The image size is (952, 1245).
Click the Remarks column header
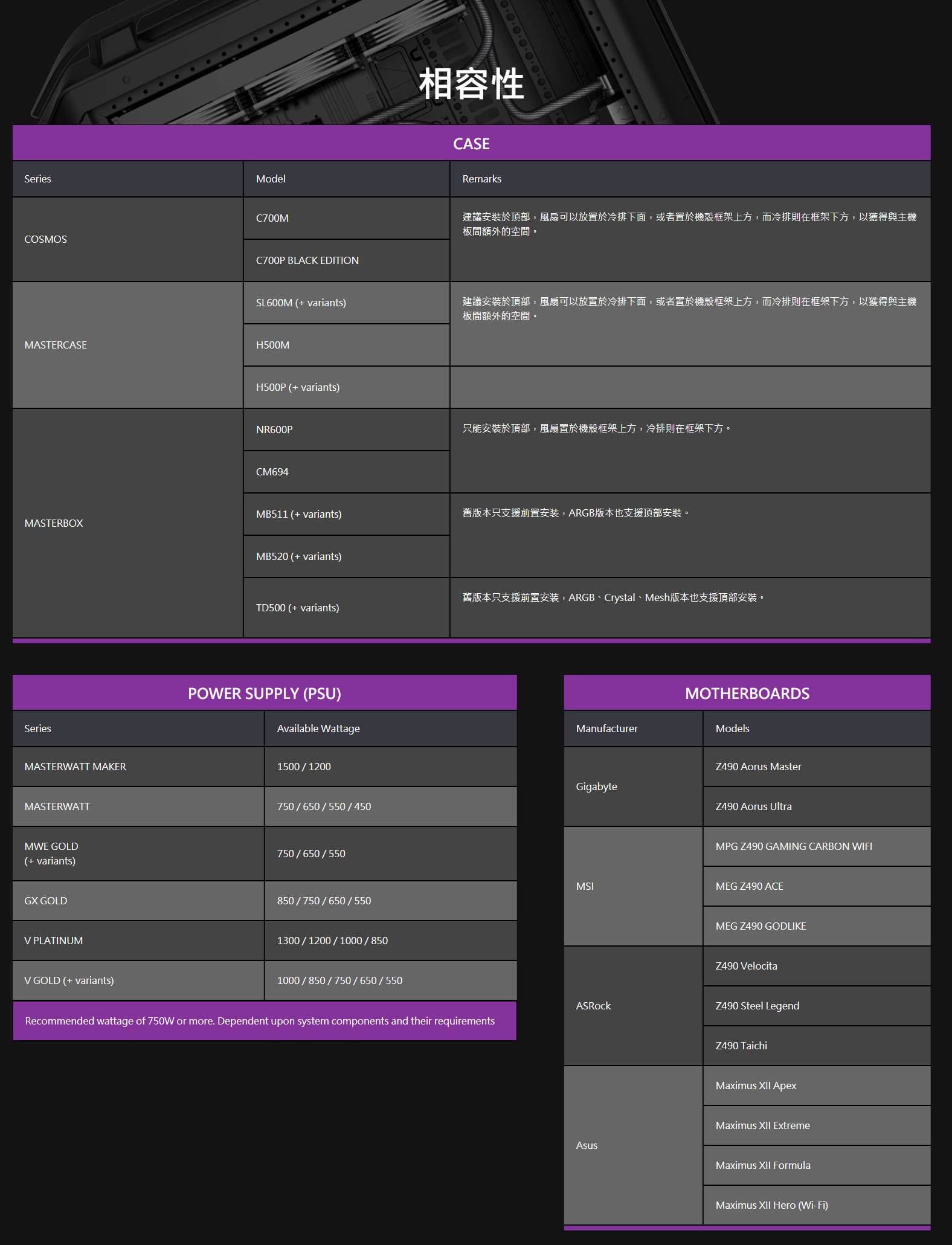pyautogui.click(x=690, y=179)
